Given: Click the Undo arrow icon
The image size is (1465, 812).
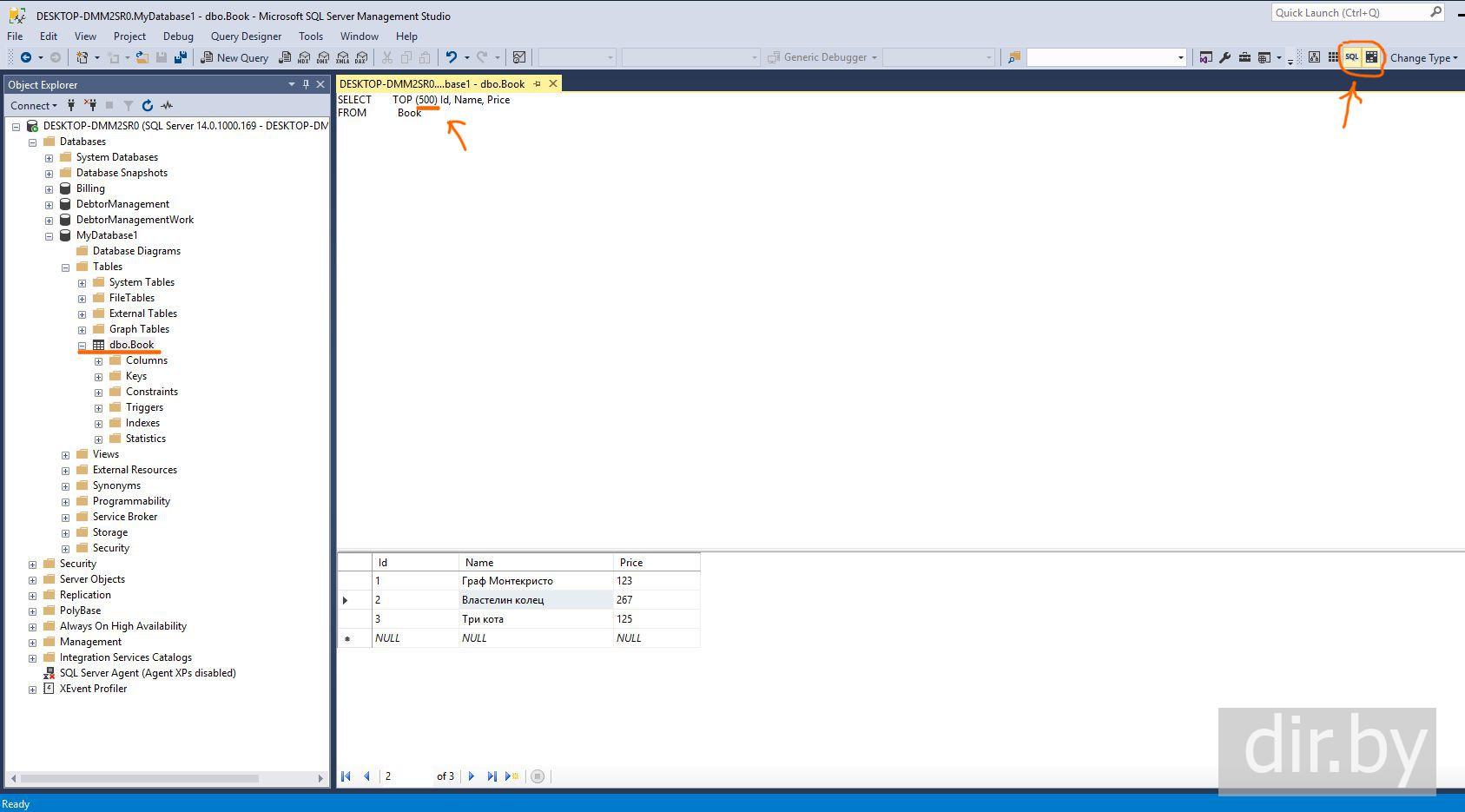Looking at the screenshot, I should pos(452,57).
